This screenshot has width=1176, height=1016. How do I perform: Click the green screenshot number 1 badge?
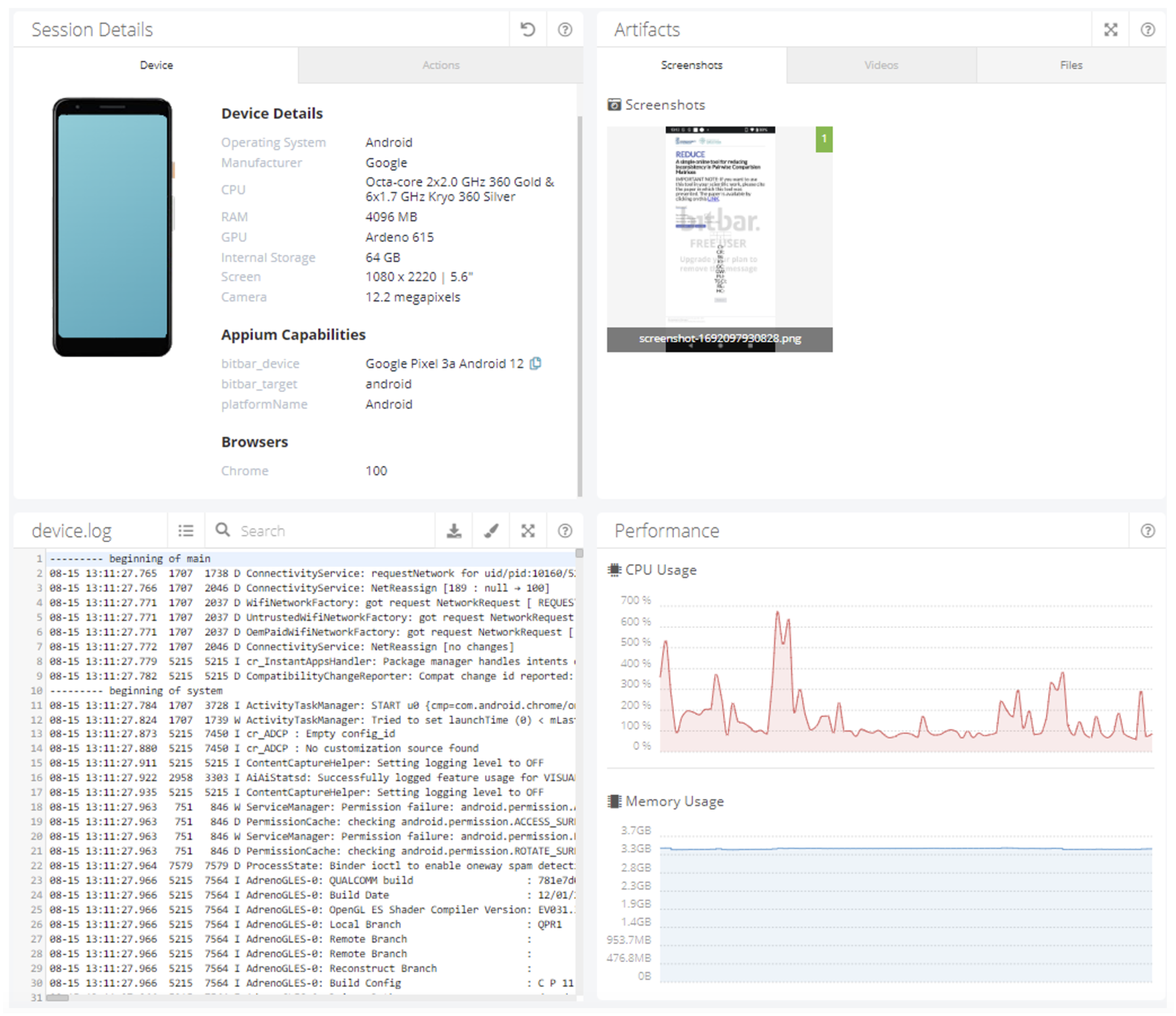[x=824, y=139]
